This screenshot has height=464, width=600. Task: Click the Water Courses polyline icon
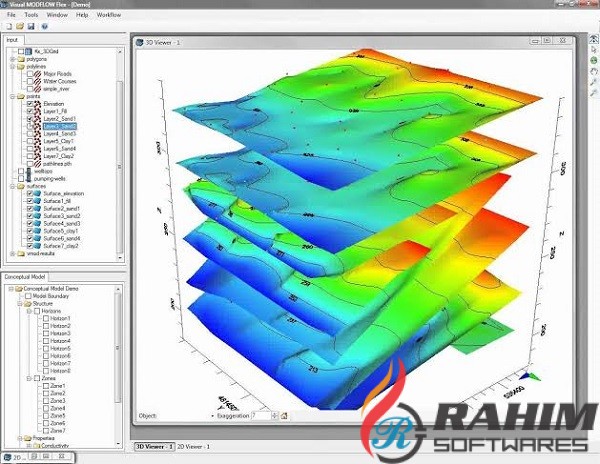(38, 81)
